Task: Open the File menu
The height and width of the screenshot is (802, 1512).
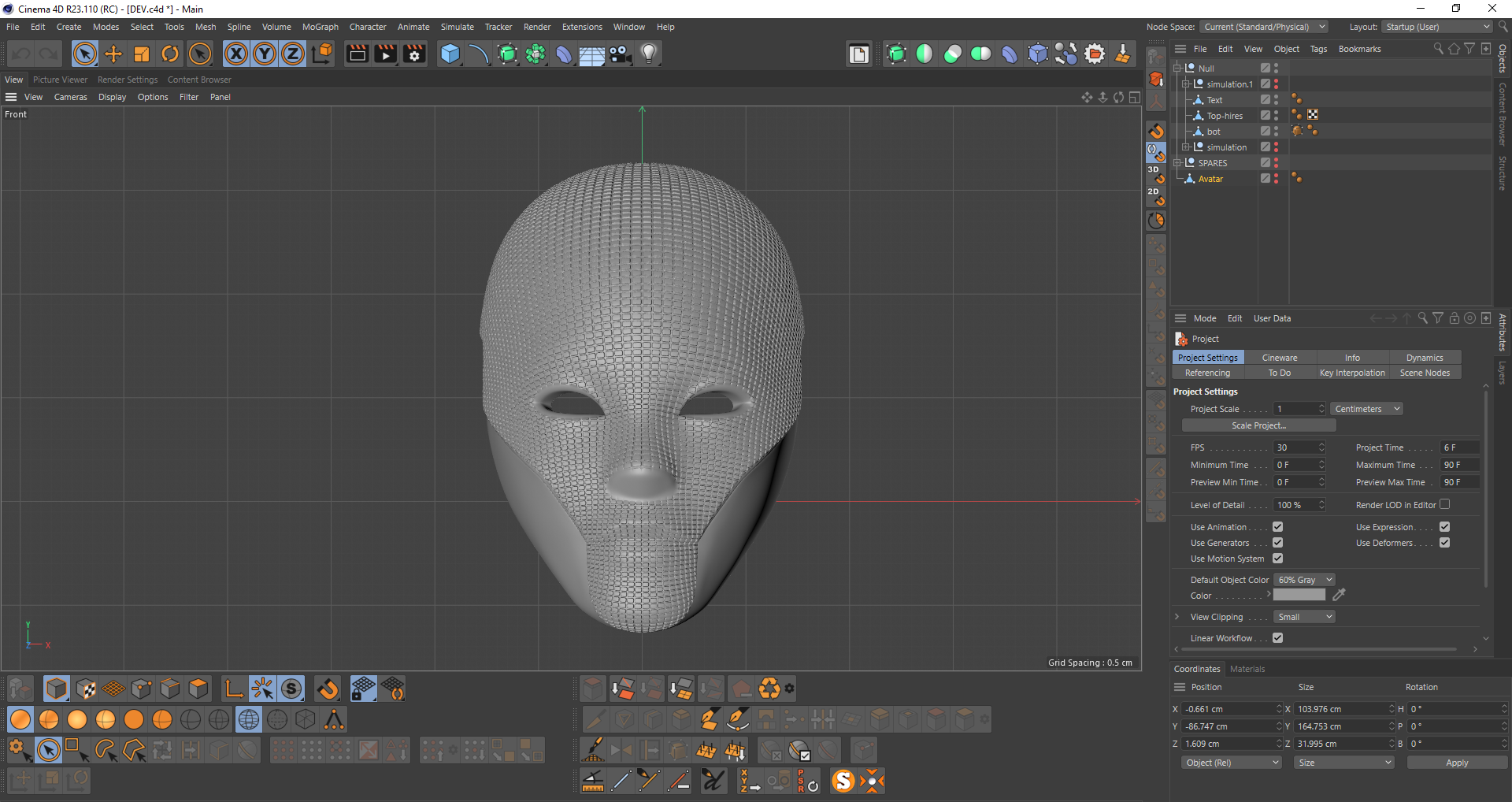Action: [13, 27]
